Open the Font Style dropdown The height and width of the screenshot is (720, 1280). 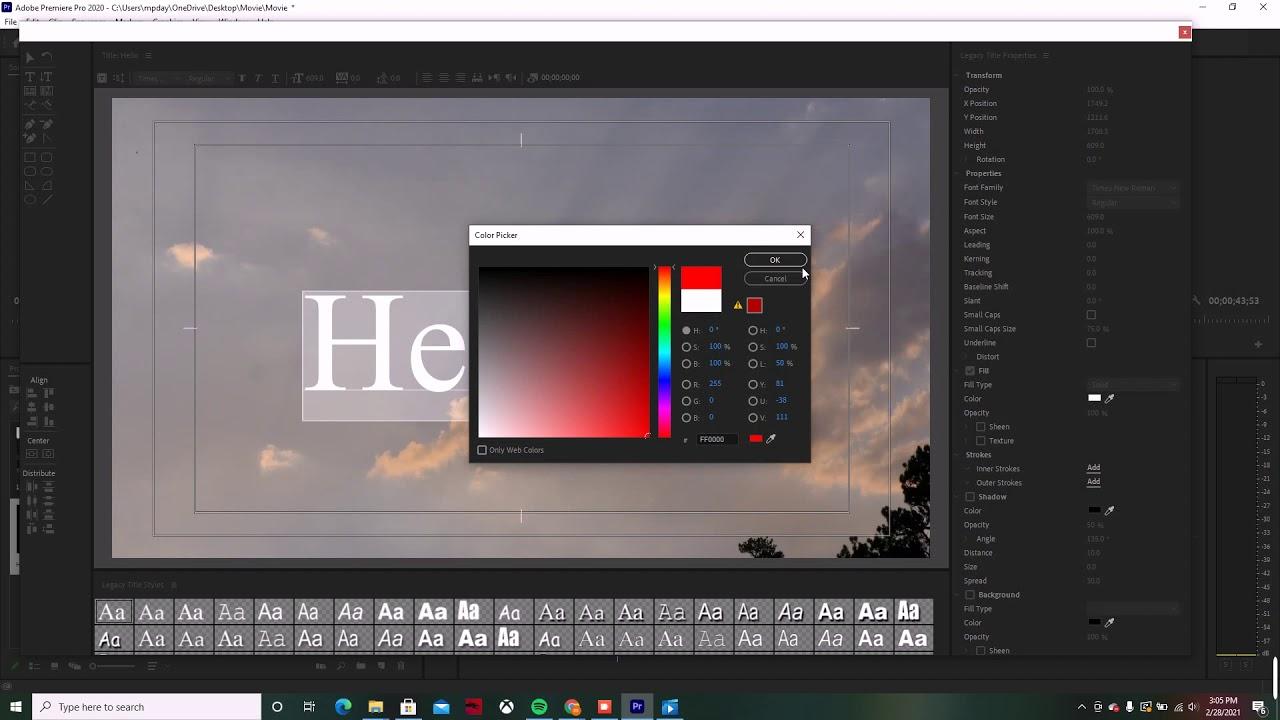pyautogui.click(x=1132, y=202)
